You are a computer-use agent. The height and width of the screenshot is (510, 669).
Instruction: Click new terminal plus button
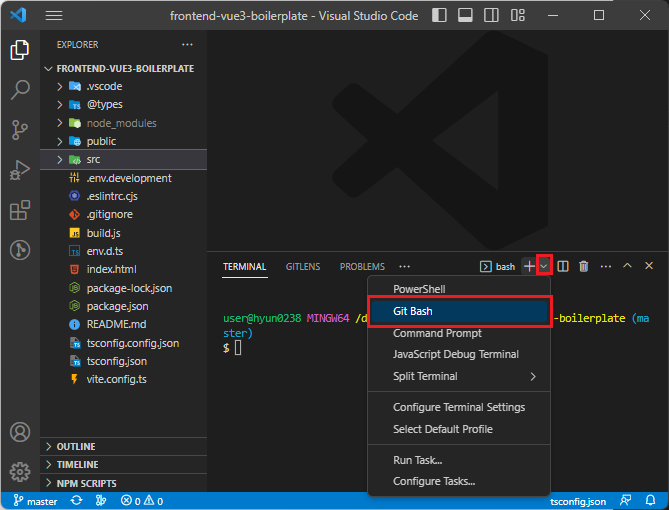point(529,266)
